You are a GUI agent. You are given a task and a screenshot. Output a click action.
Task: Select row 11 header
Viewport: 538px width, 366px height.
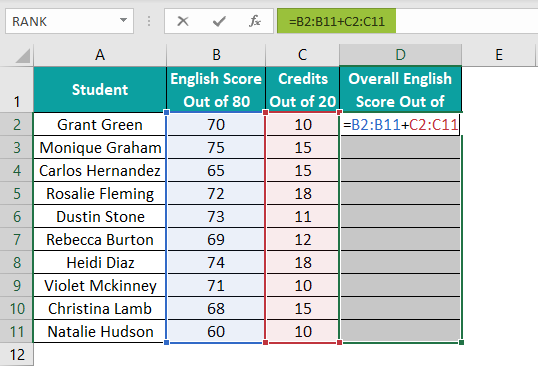pos(16,331)
